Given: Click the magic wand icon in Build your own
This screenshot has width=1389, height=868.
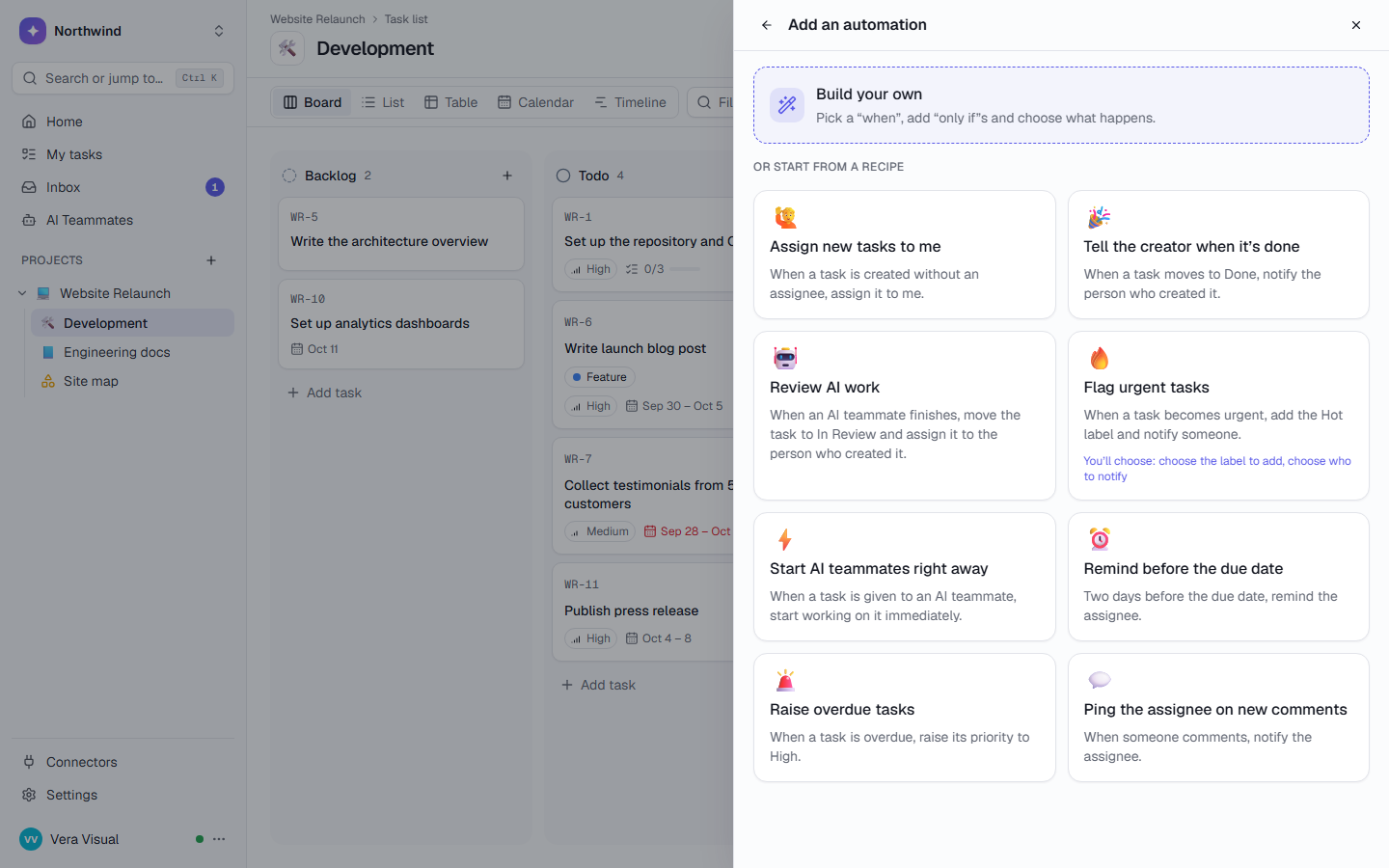Looking at the screenshot, I should [787, 105].
